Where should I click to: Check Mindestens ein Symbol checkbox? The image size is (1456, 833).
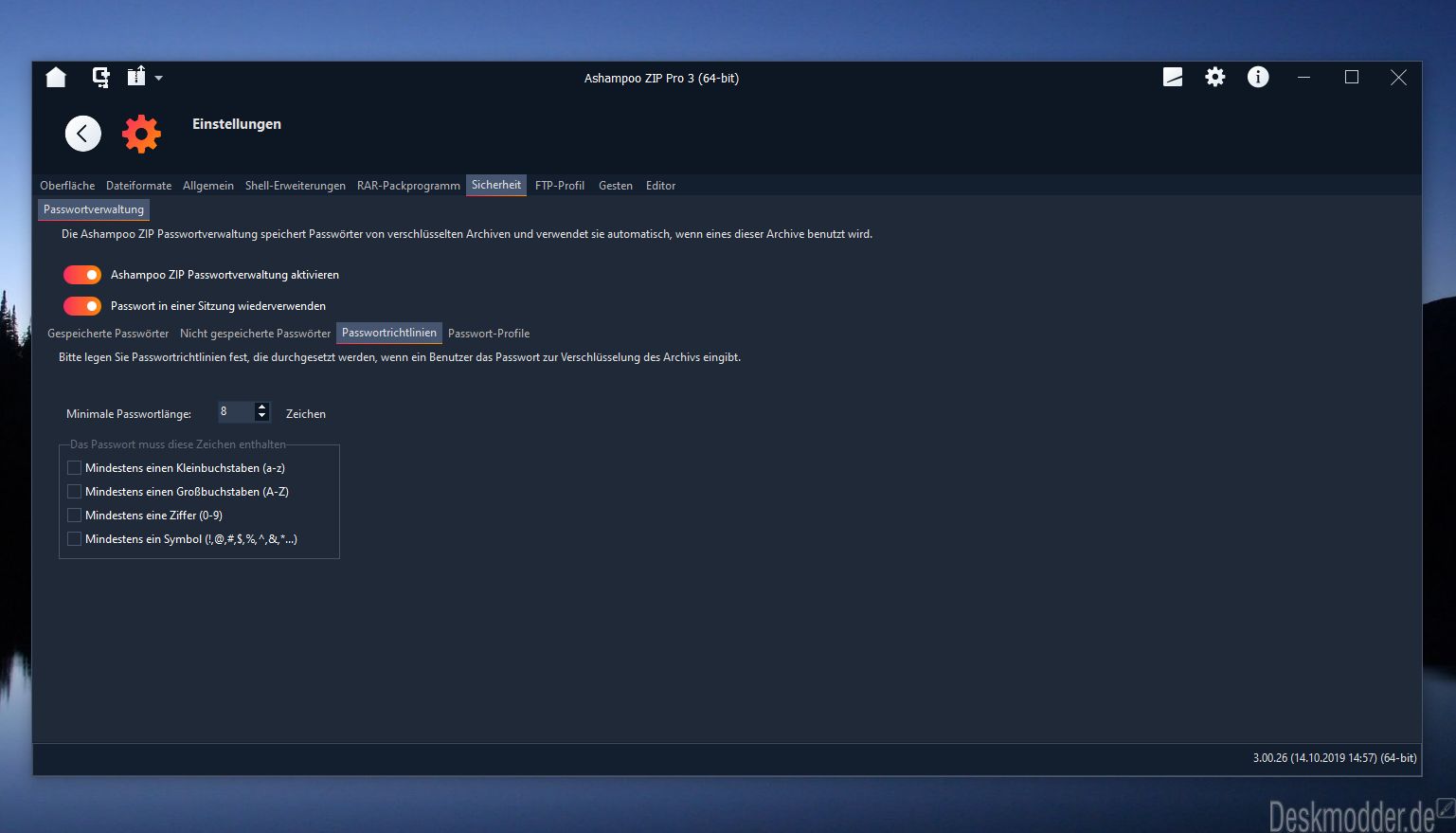click(75, 539)
